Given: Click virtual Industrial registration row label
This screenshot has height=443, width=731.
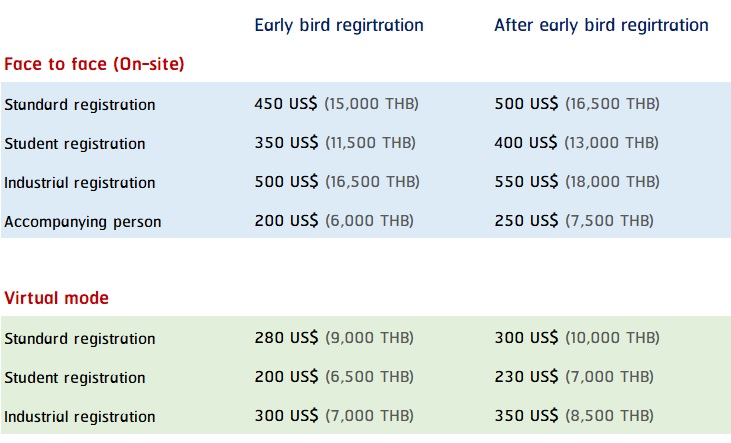Looking at the screenshot, I should (x=80, y=417).
